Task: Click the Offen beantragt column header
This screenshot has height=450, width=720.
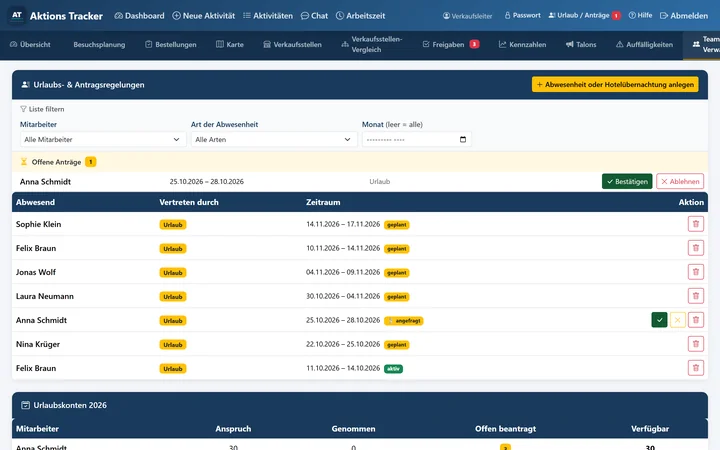Action: point(505,428)
